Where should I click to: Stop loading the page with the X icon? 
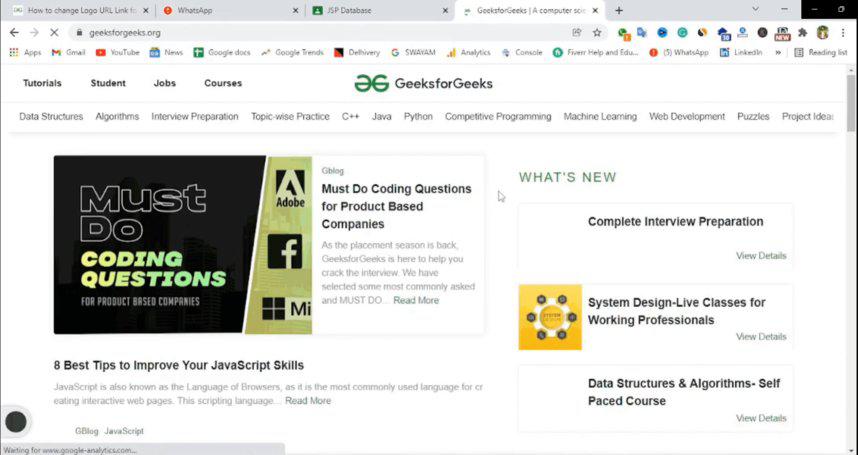(x=54, y=33)
